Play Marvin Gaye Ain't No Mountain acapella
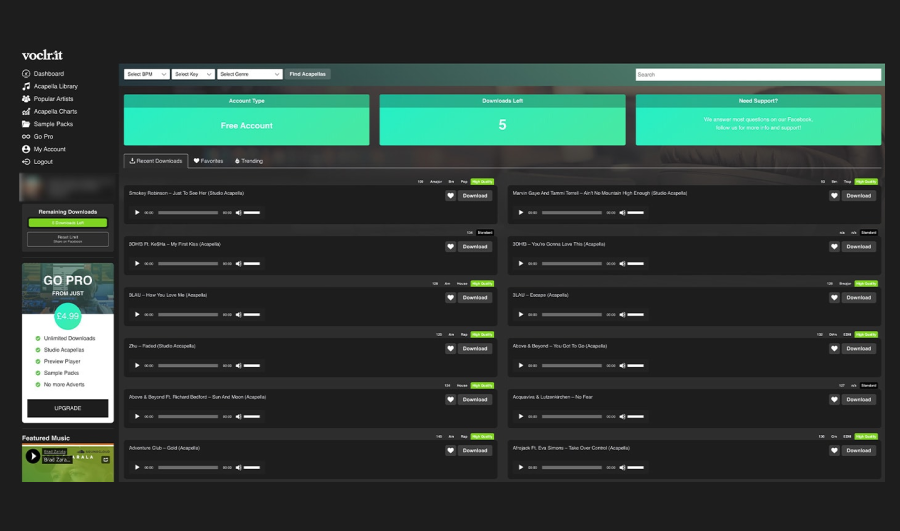900x531 pixels. pyautogui.click(x=521, y=212)
